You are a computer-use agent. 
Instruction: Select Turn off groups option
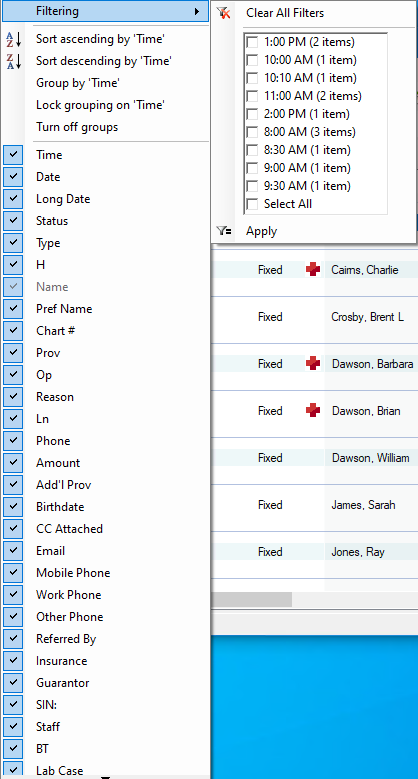[x=77, y=127]
